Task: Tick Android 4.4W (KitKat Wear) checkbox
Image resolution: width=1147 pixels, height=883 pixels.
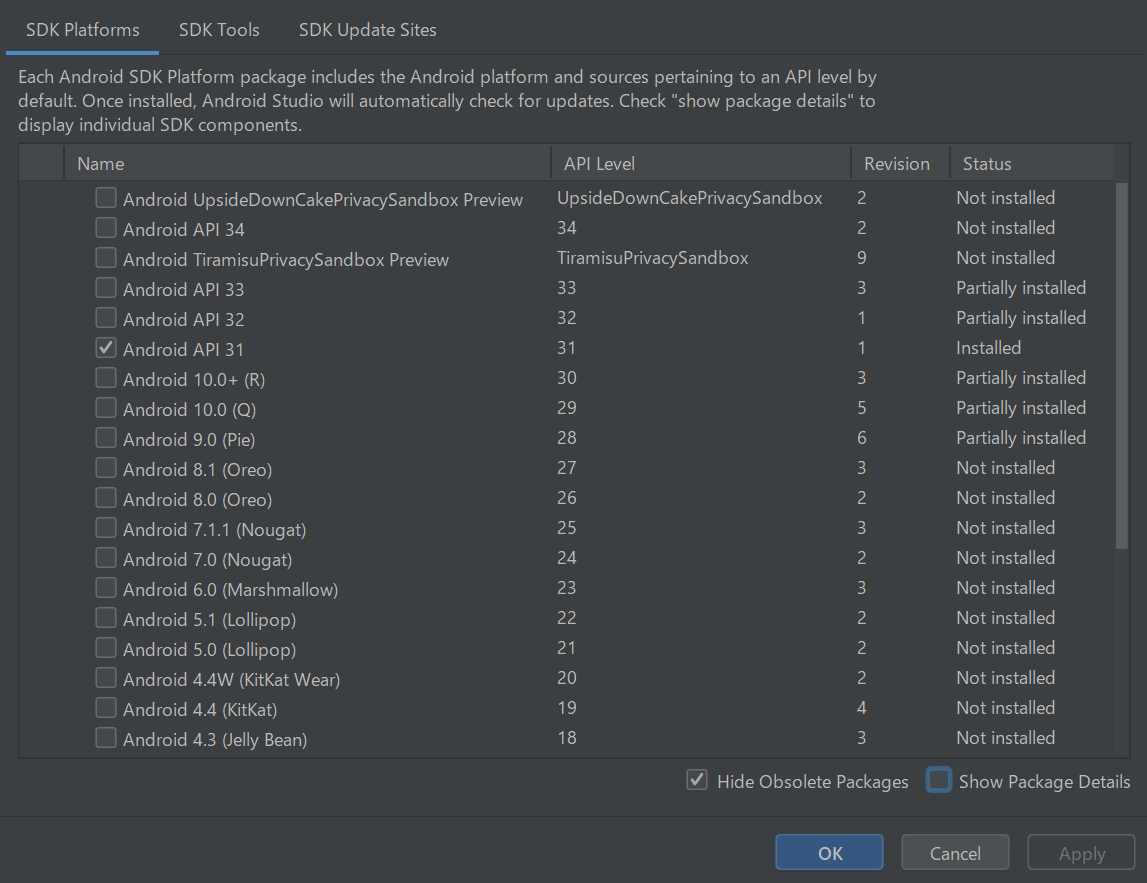Action: 106,678
